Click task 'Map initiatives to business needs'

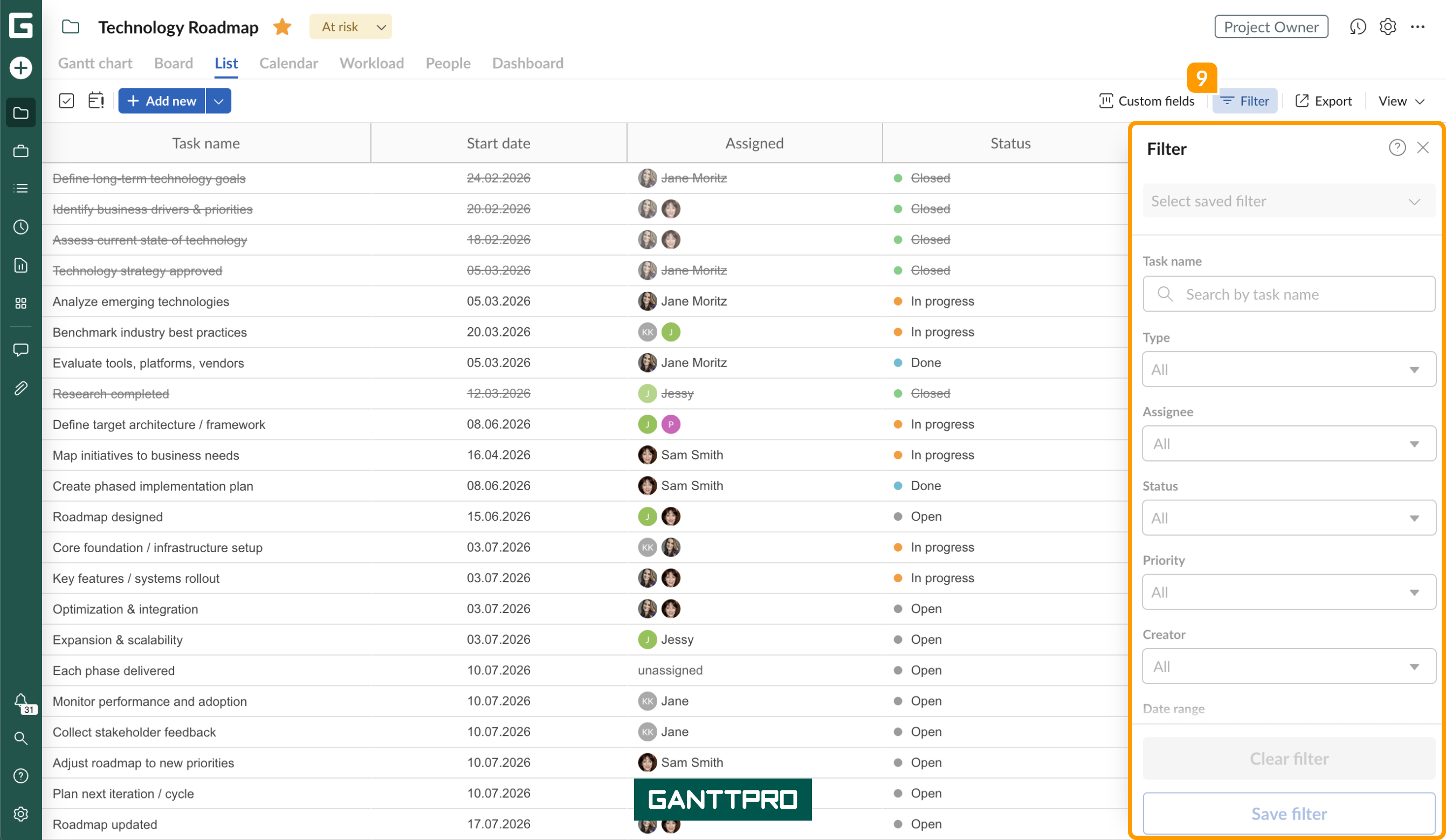click(x=146, y=455)
